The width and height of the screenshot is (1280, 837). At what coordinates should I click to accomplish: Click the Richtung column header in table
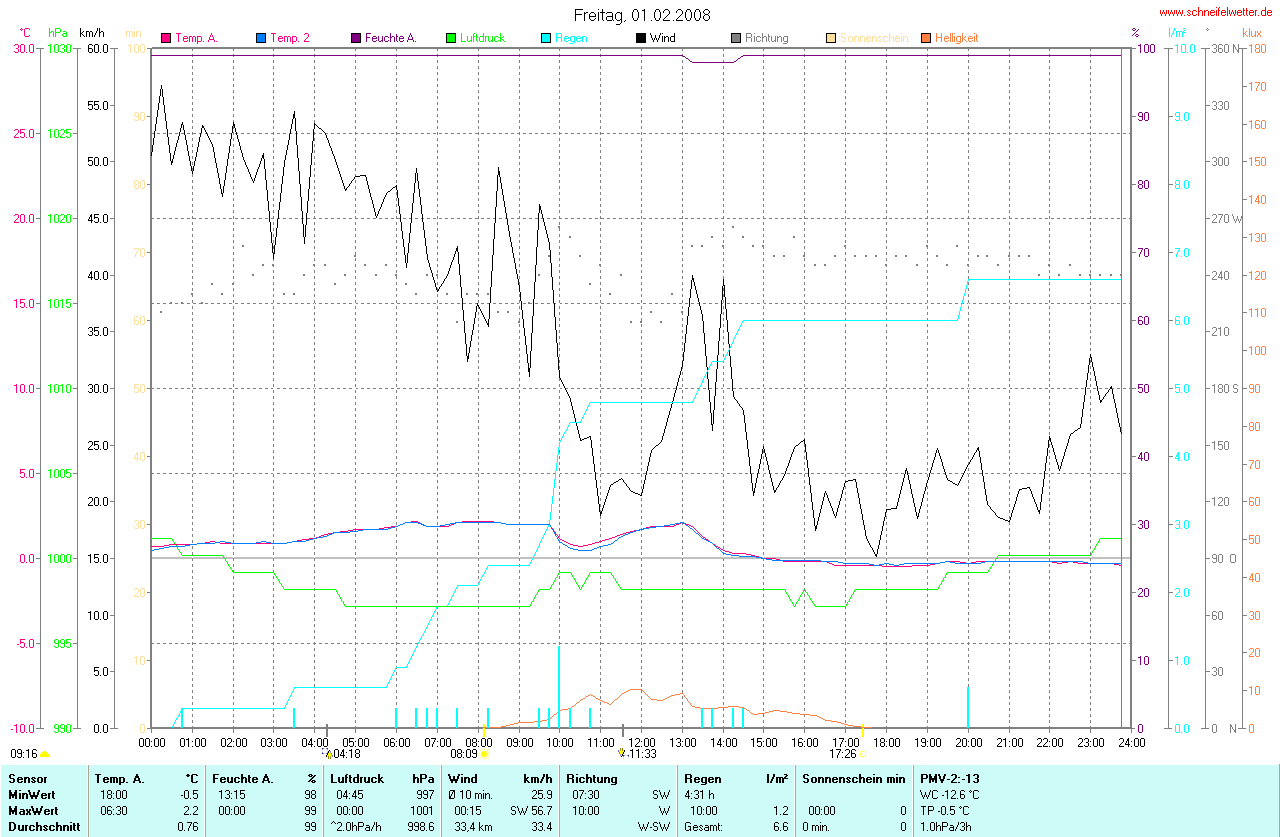pos(593,778)
